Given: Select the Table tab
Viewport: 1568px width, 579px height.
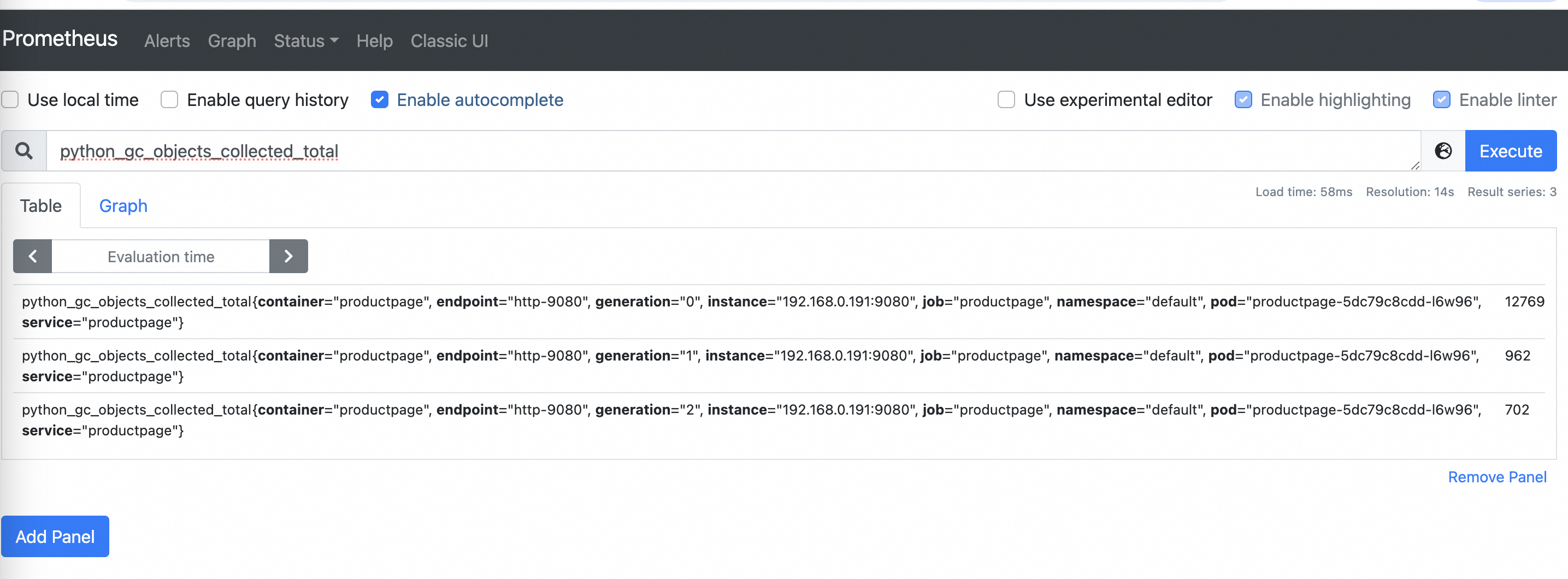Looking at the screenshot, I should click(40, 205).
